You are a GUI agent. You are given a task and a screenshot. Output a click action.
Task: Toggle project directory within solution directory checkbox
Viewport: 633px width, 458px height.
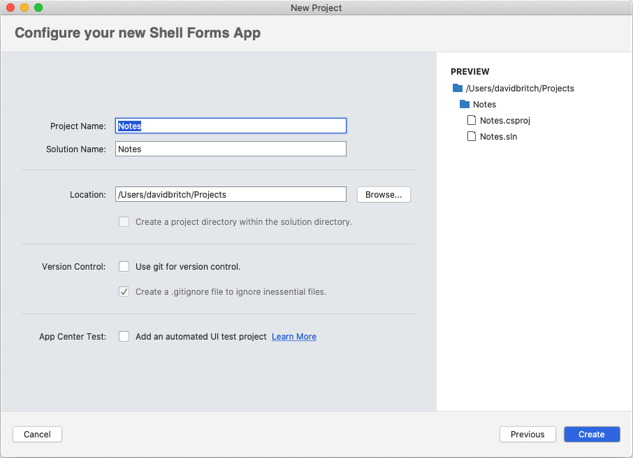point(124,222)
